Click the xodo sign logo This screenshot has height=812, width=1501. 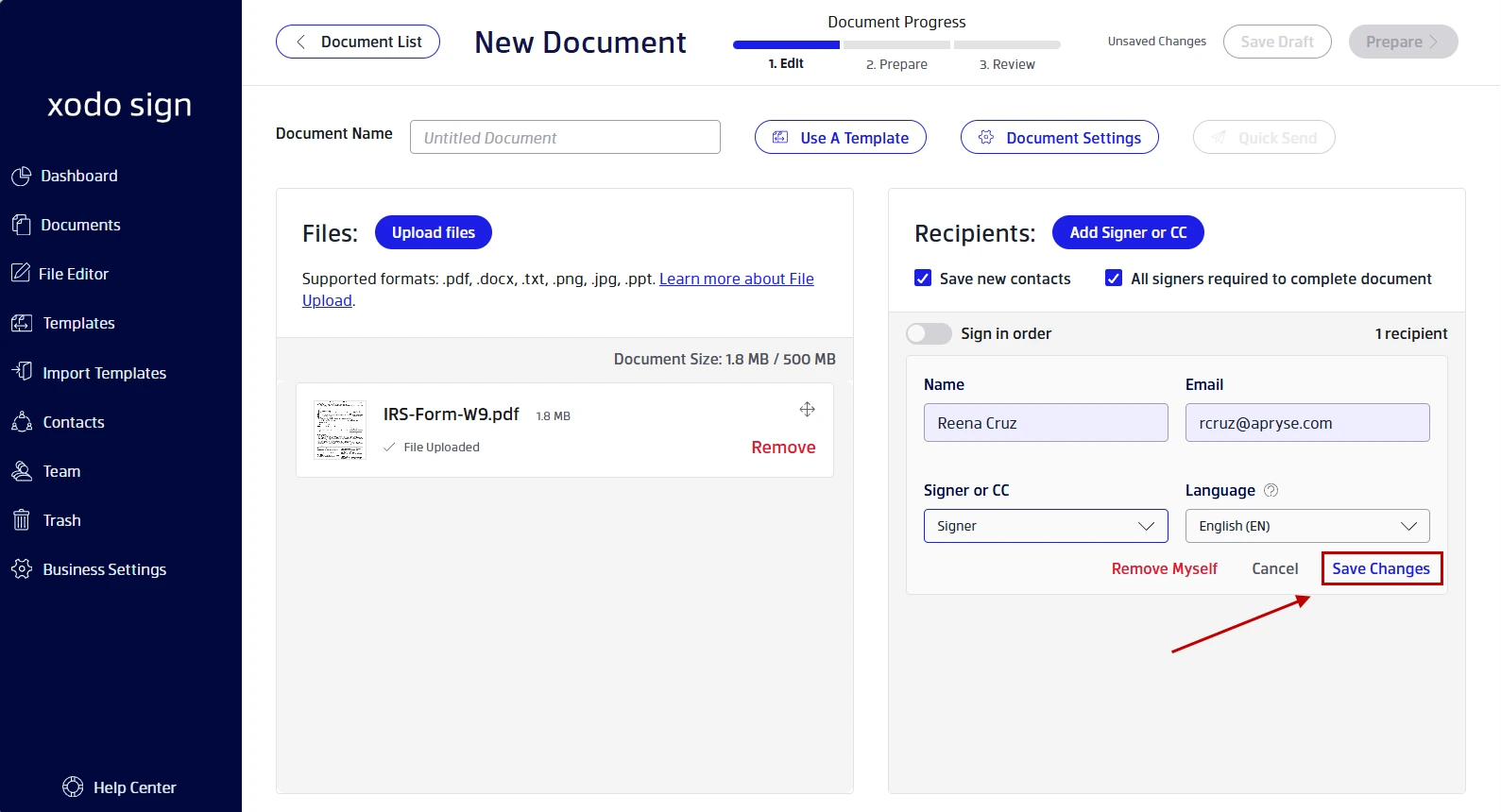[x=120, y=105]
